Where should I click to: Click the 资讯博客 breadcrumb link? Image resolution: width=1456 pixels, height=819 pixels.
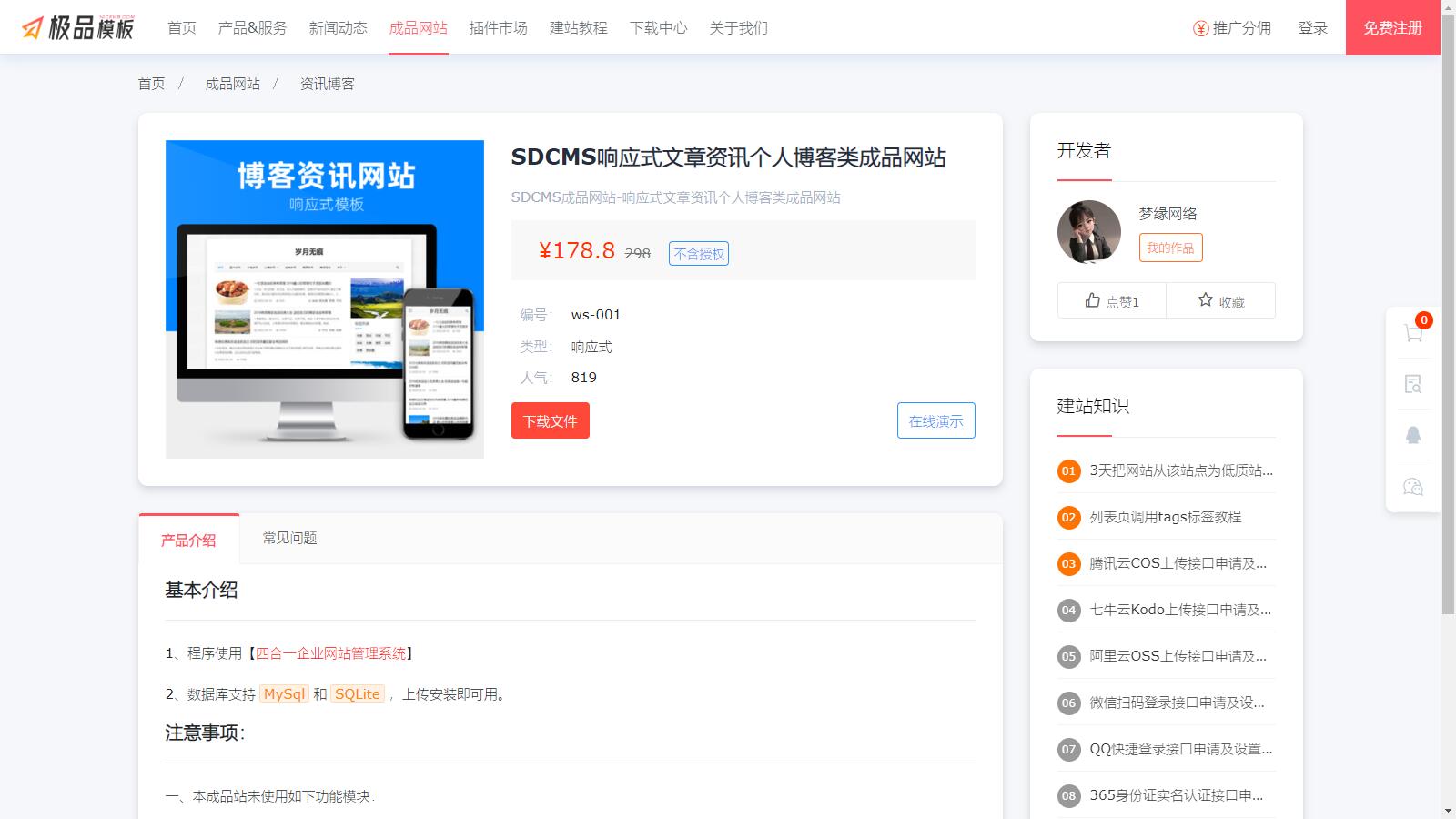click(x=328, y=84)
